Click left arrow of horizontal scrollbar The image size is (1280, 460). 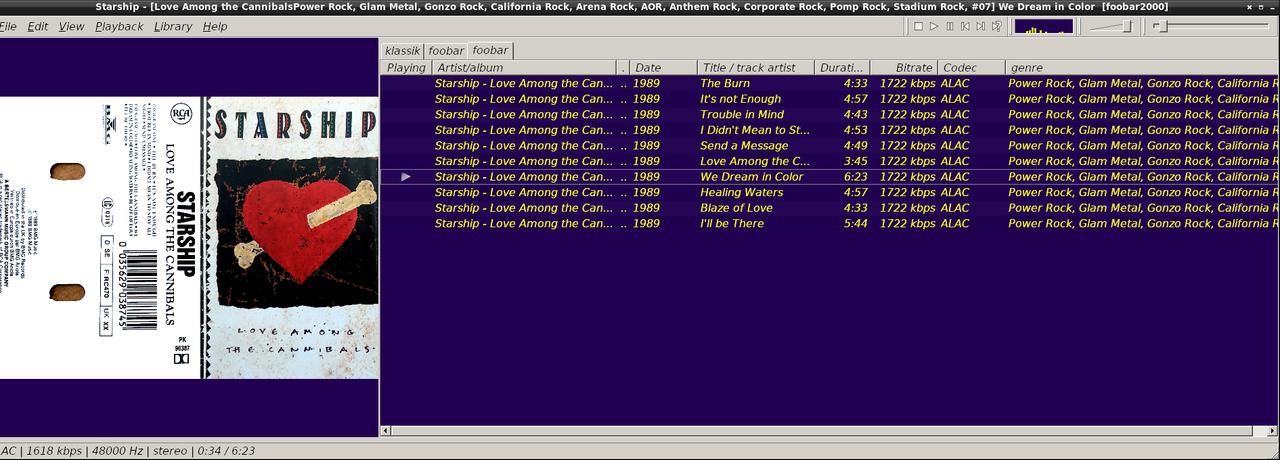(386, 431)
